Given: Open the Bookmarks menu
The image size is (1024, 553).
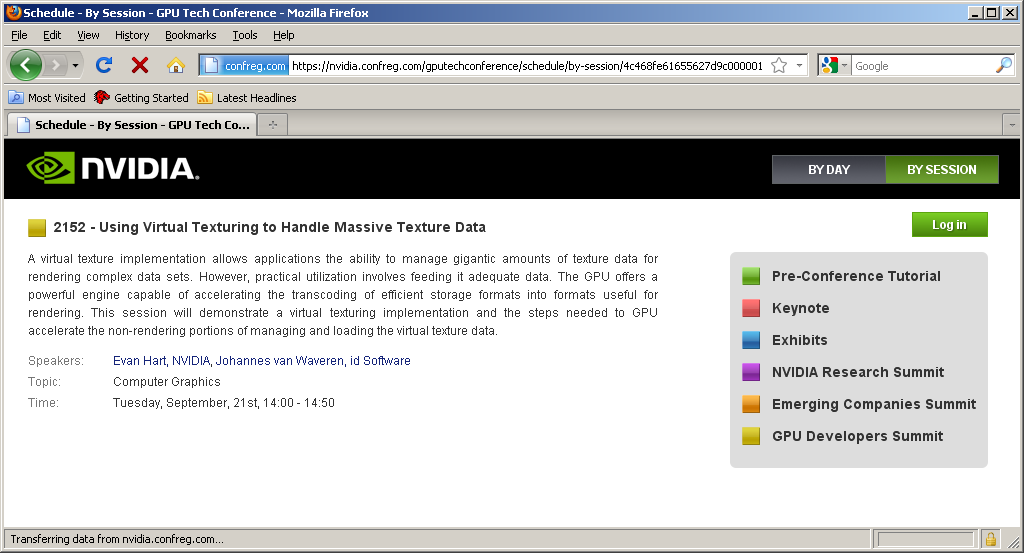Looking at the screenshot, I should 190,35.
